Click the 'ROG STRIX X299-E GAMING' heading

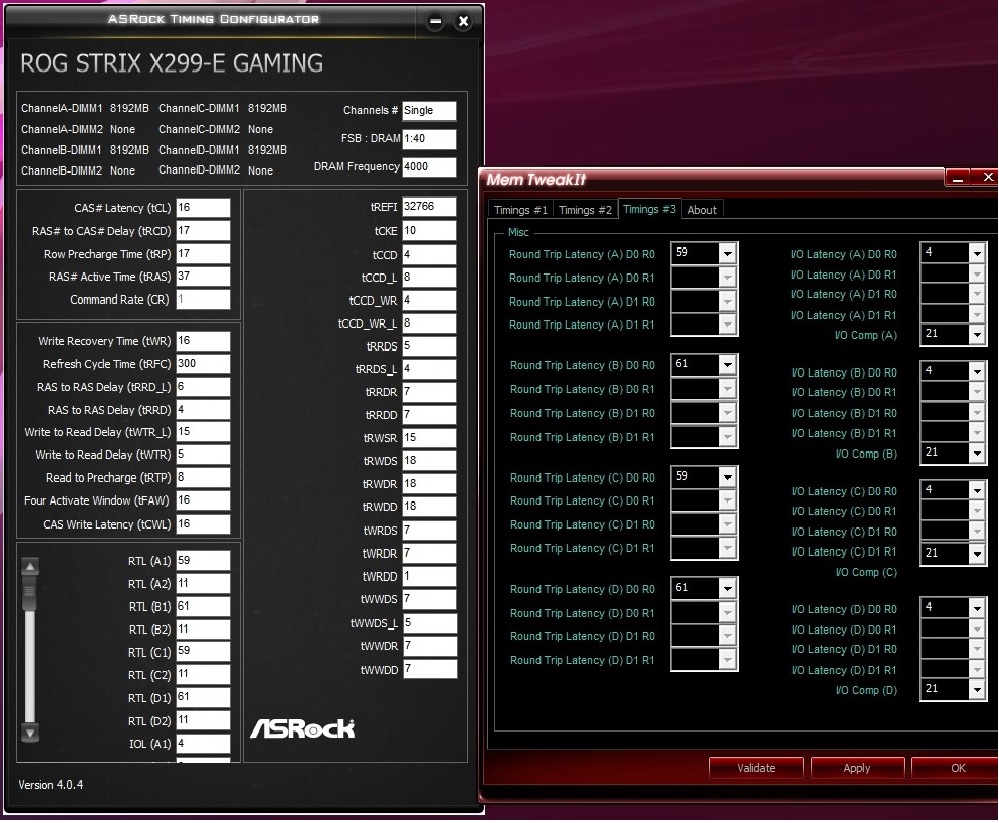click(171, 63)
